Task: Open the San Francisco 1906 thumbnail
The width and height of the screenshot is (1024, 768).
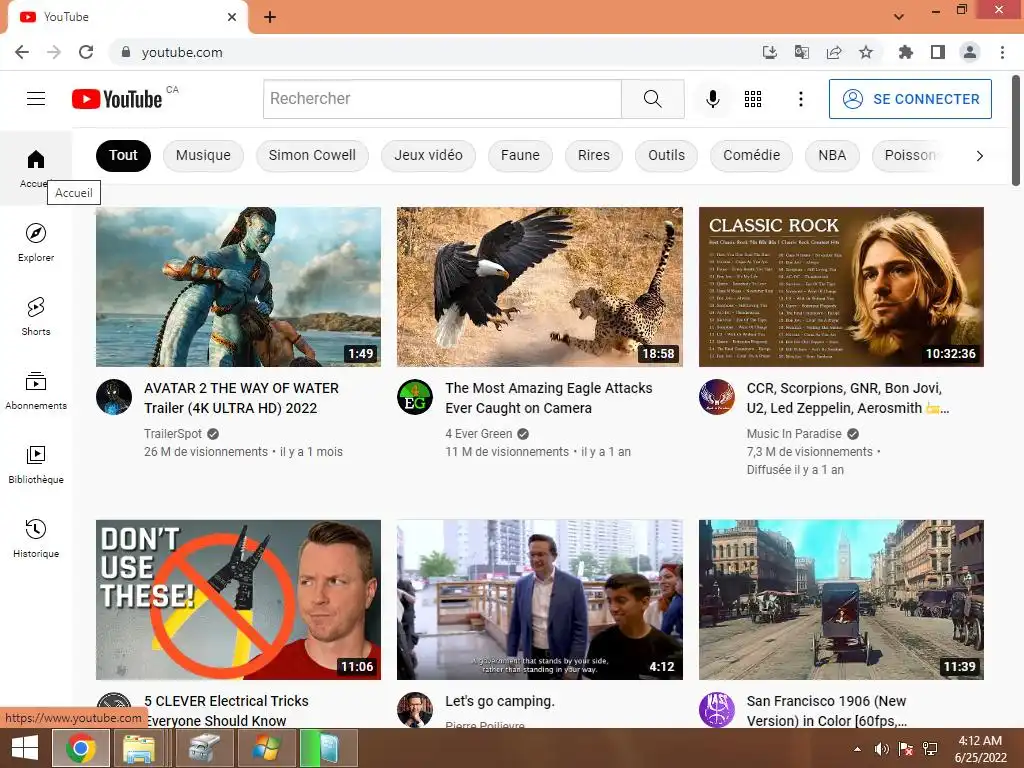Action: pos(841,600)
